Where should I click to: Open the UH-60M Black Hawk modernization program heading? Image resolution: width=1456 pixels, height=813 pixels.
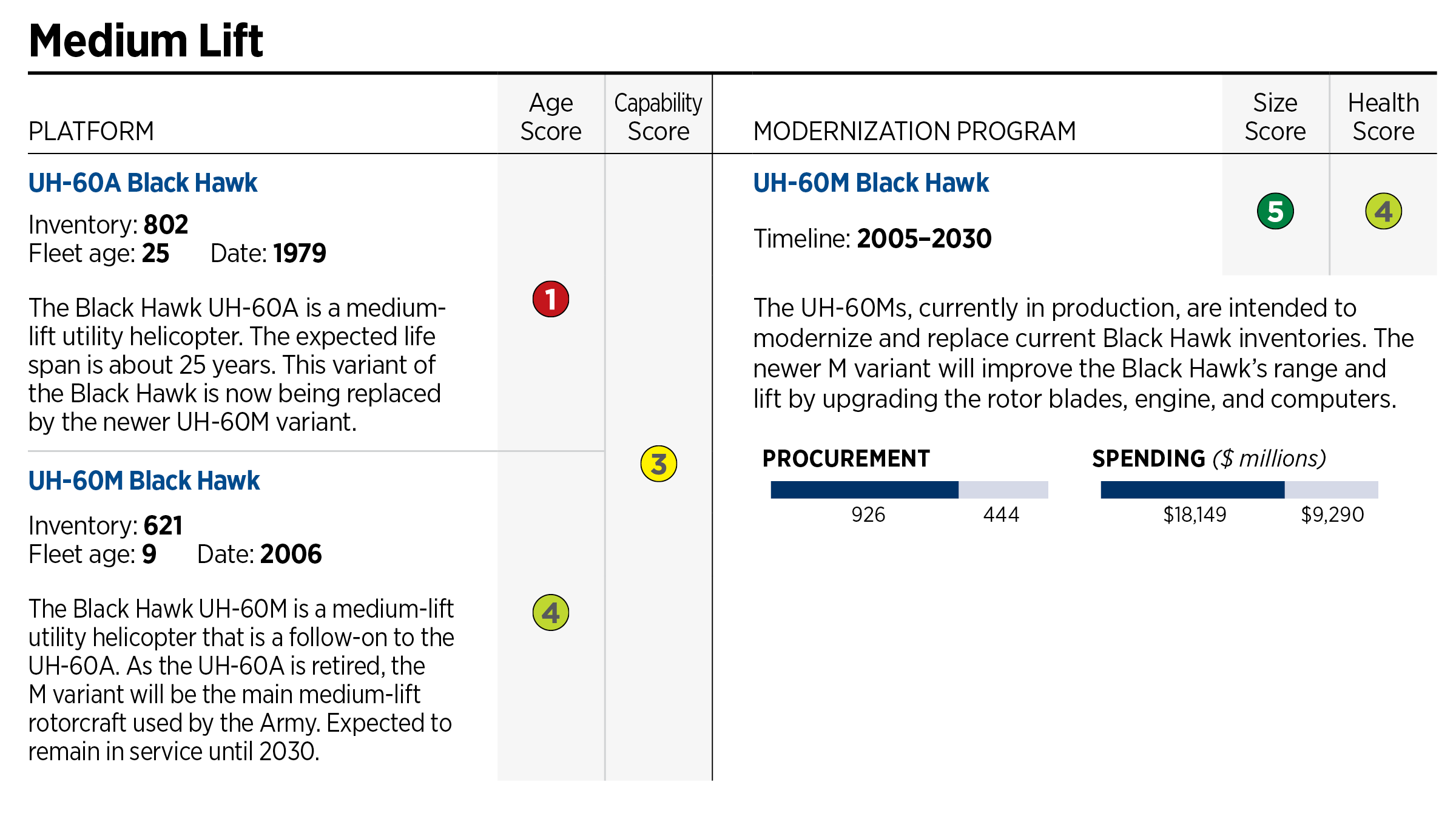pyautogui.click(x=871, y=183)
